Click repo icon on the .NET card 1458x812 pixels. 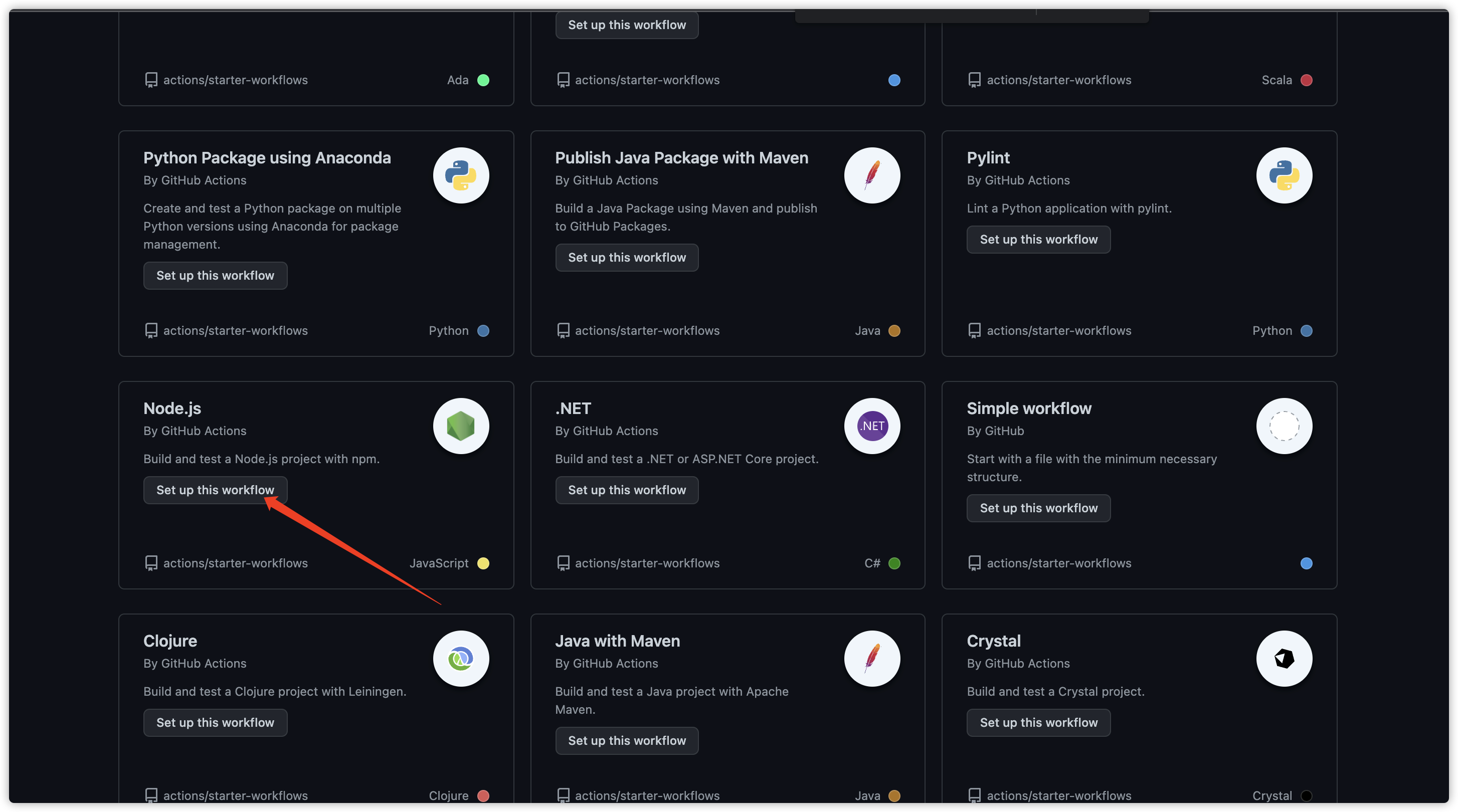(563, 563)
